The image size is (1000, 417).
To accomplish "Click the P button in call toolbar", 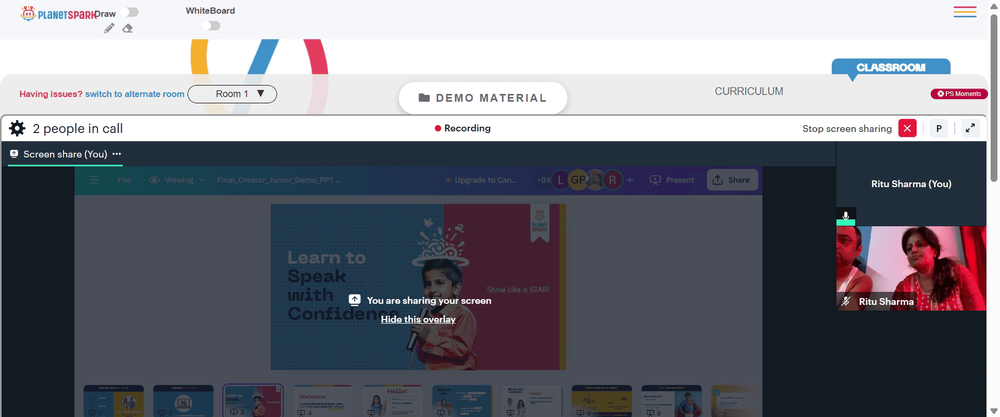I will (938, 128).
